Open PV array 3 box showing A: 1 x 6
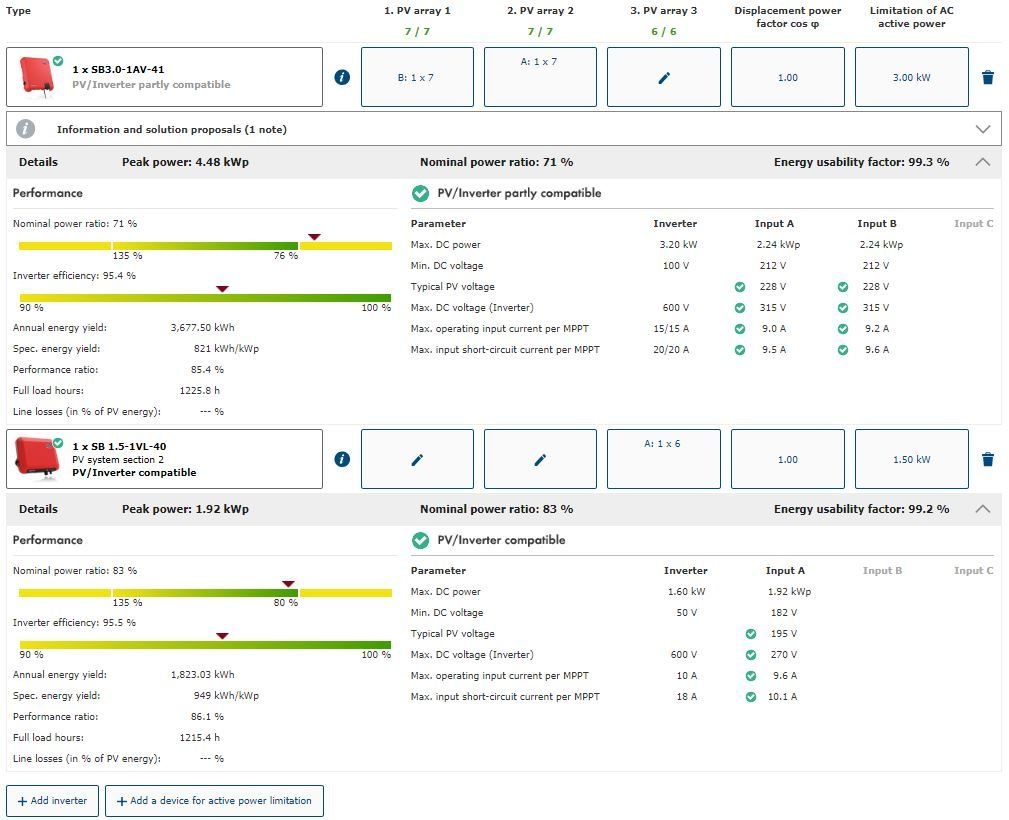Viewport: 1009px width, 820px height. pos(663,459)
